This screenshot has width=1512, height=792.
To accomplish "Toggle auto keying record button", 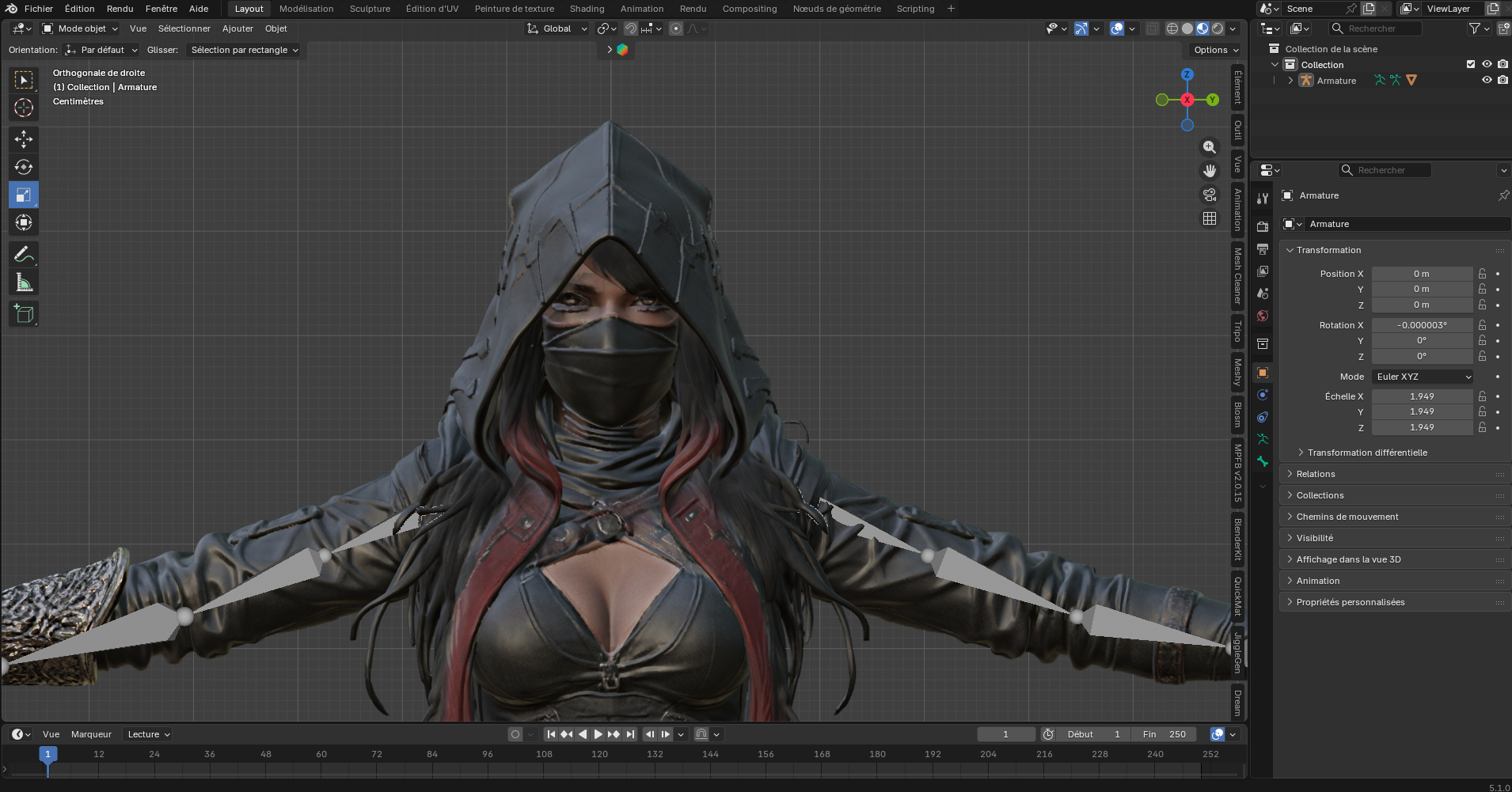I will click(515, 734).
